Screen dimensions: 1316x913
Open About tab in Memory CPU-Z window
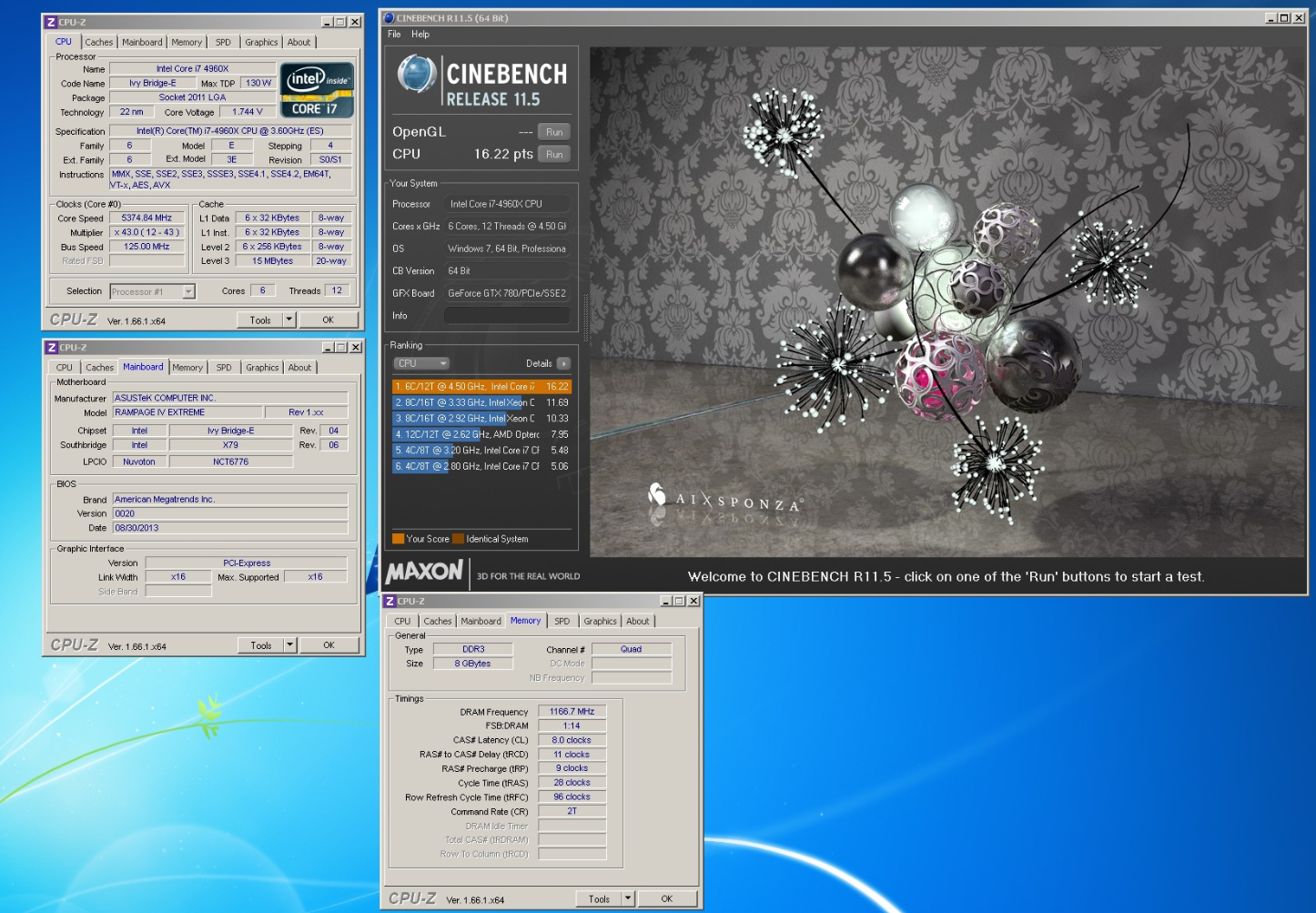click(x=638, y=621)
